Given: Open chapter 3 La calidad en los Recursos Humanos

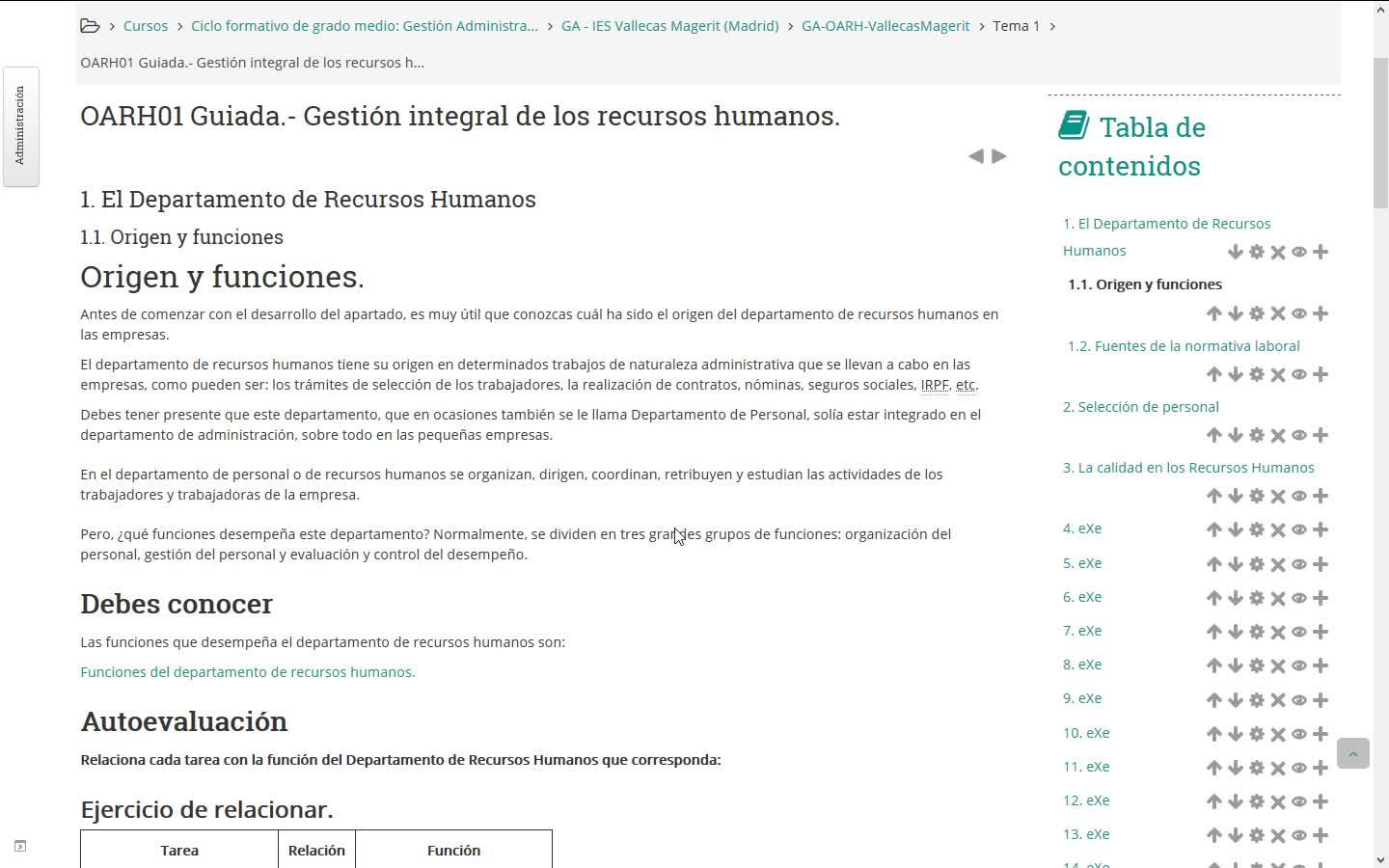Looking at the screenshot, I should [x=1188, y=468].
